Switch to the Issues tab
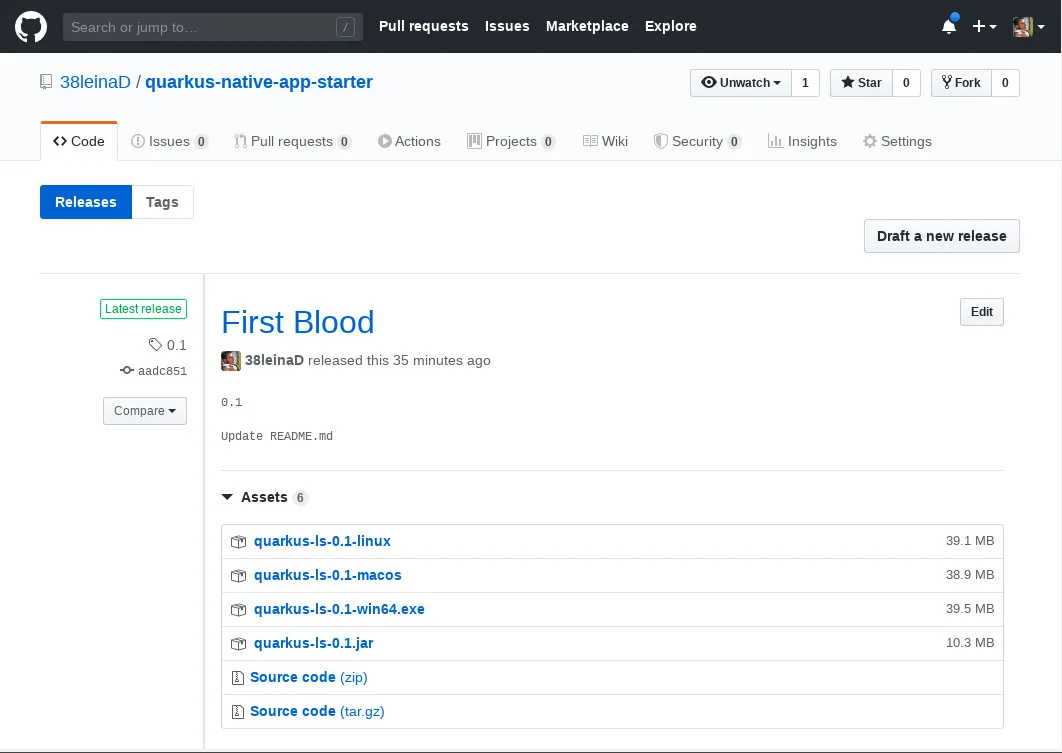The width and height of the screenshot is (1062, 753). (169, 141)
